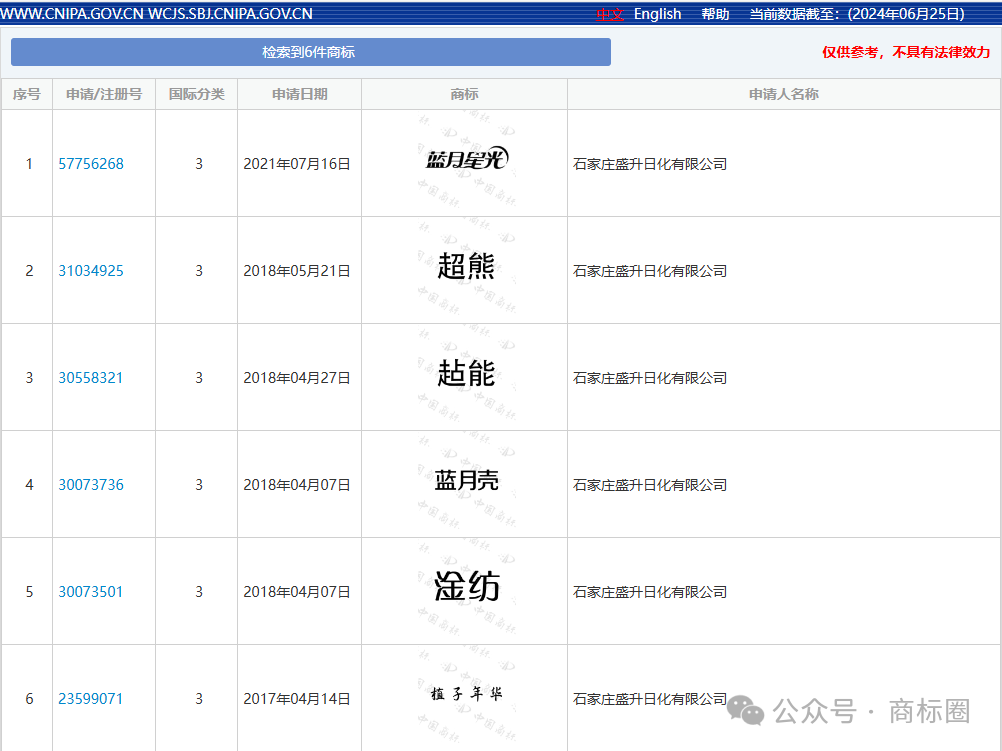
Task: Click the 喆能 trademark image
Action: pos(466,373)
